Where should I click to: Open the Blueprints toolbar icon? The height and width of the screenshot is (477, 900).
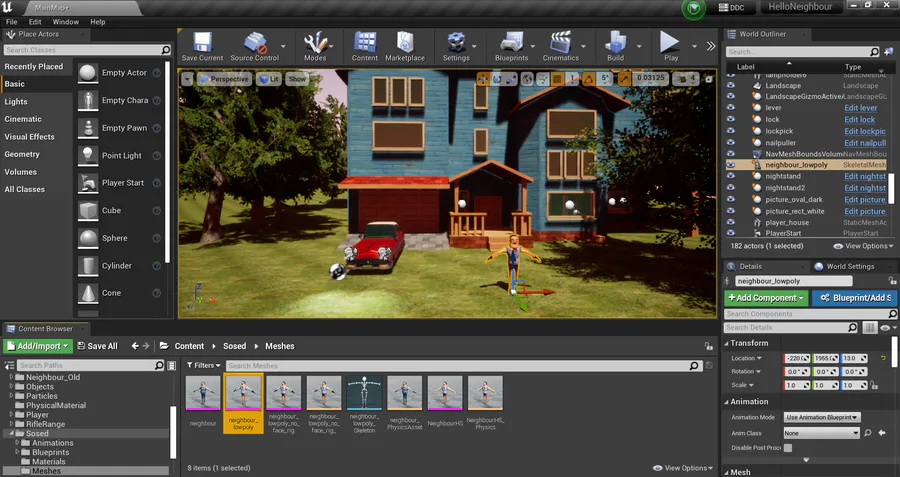point(511,46)
